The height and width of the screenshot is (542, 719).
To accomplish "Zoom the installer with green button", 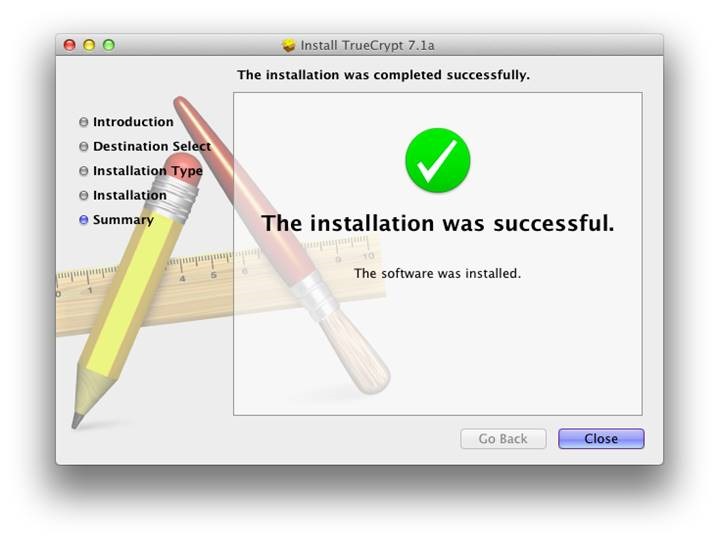I will coord(109,45).
